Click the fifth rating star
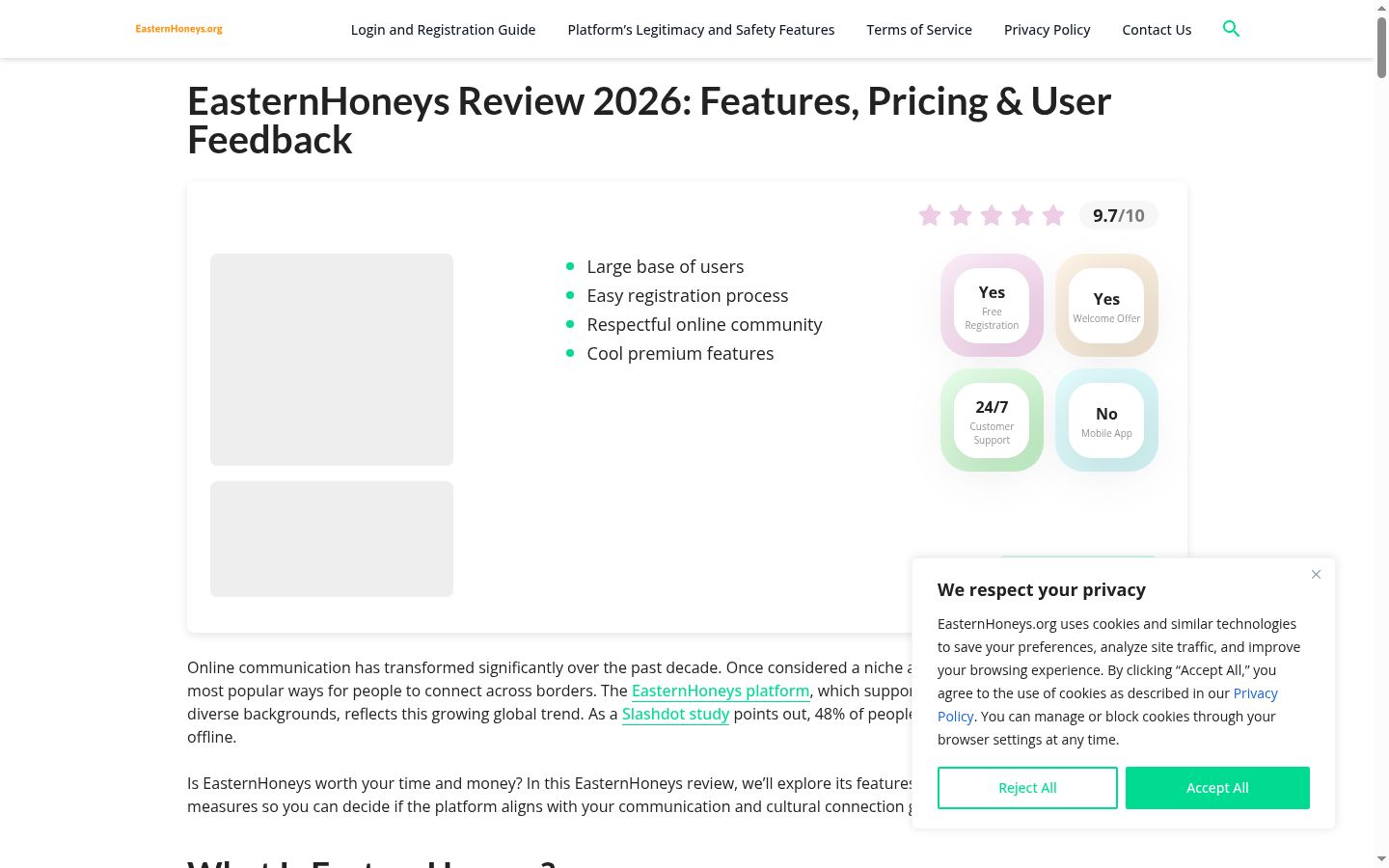The height and width of the screenshot is (868, 1389). [x=1053, y=215]
